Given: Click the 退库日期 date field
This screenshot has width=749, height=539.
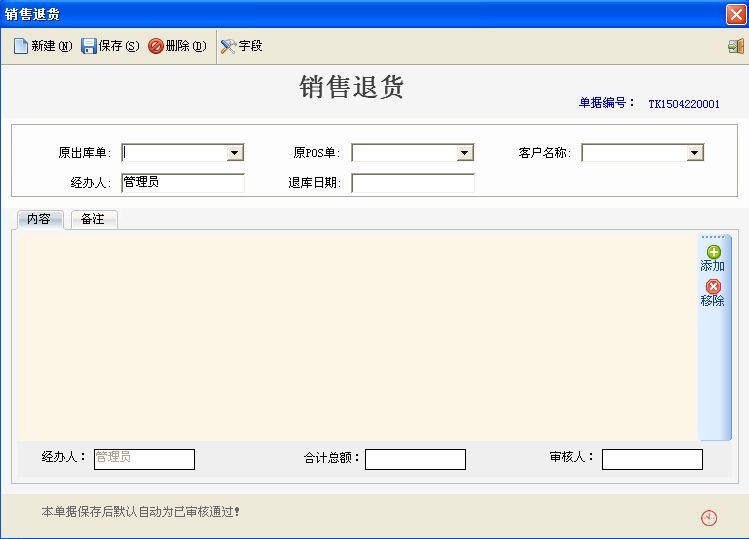Looking at the screenshot, I should 413,183.
